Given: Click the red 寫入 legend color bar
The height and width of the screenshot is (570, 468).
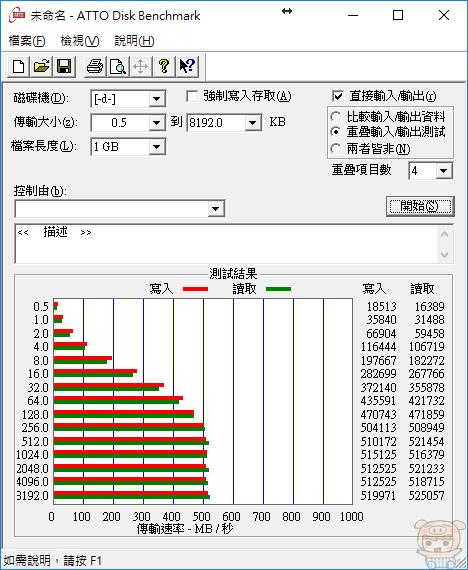Looking at the screenshot, I should 196,289.
